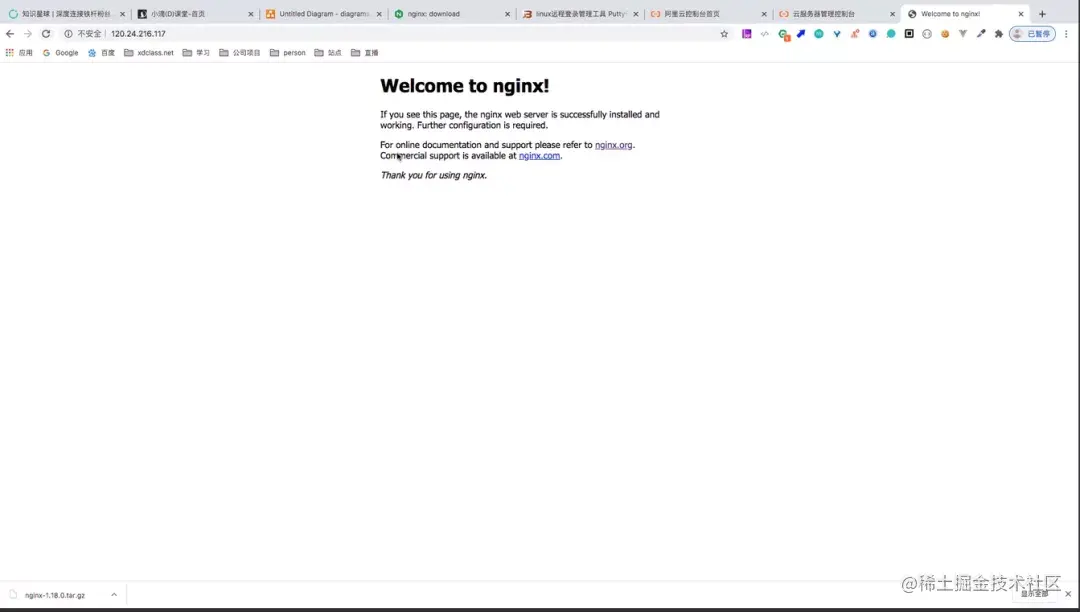Open the code brackets extension icon

pos(765,34)
